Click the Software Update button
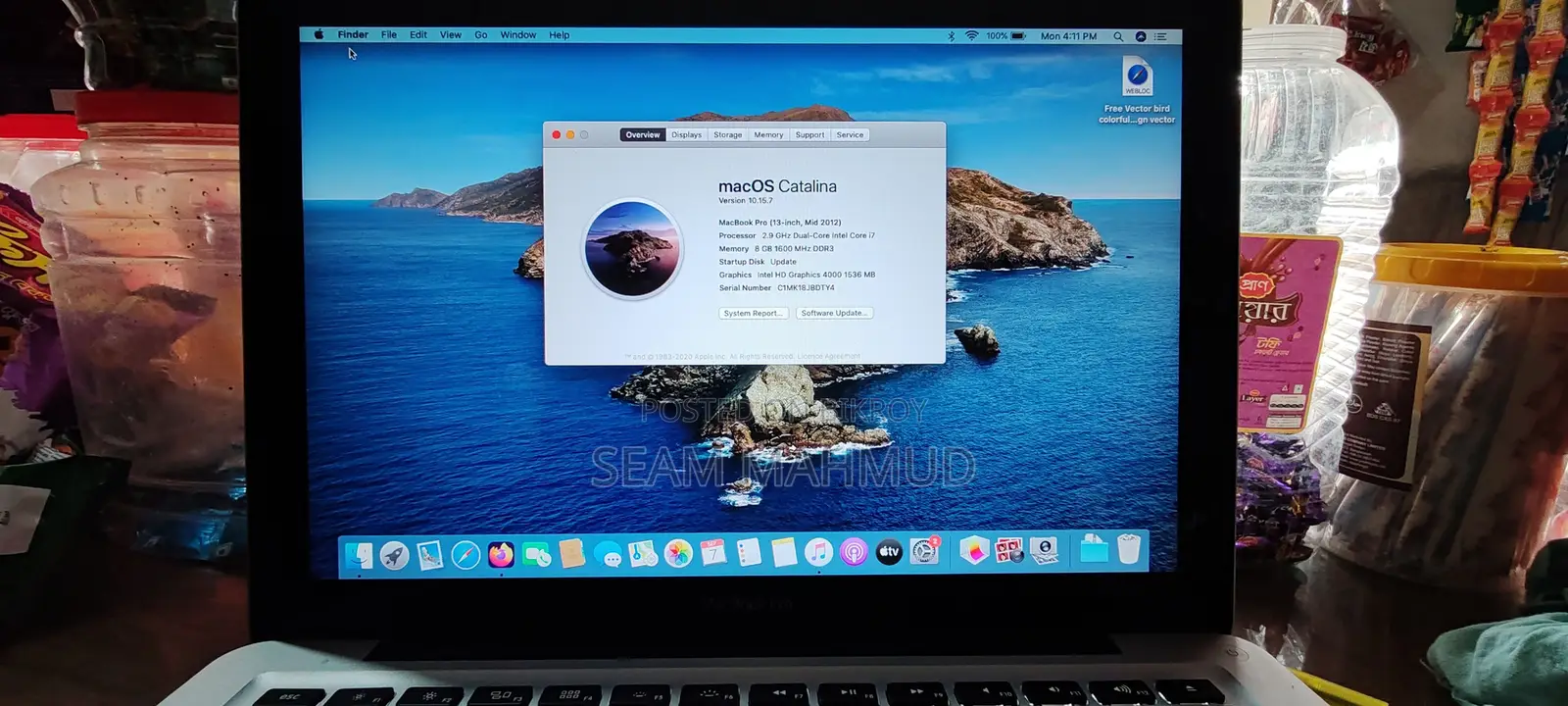The height and width of the screenshot is (706, 1568). pyautogui.click(x=834, y=313)
